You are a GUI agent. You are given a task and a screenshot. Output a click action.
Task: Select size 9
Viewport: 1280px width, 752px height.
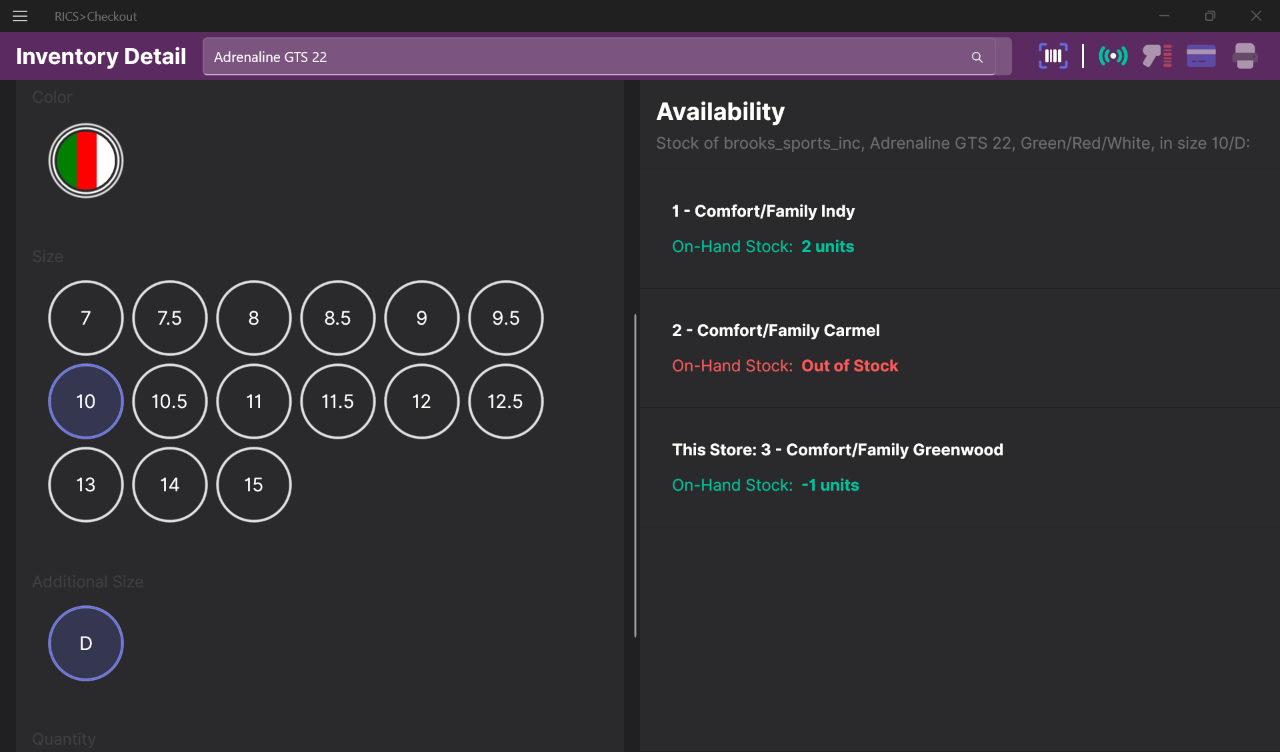(422, 318)
